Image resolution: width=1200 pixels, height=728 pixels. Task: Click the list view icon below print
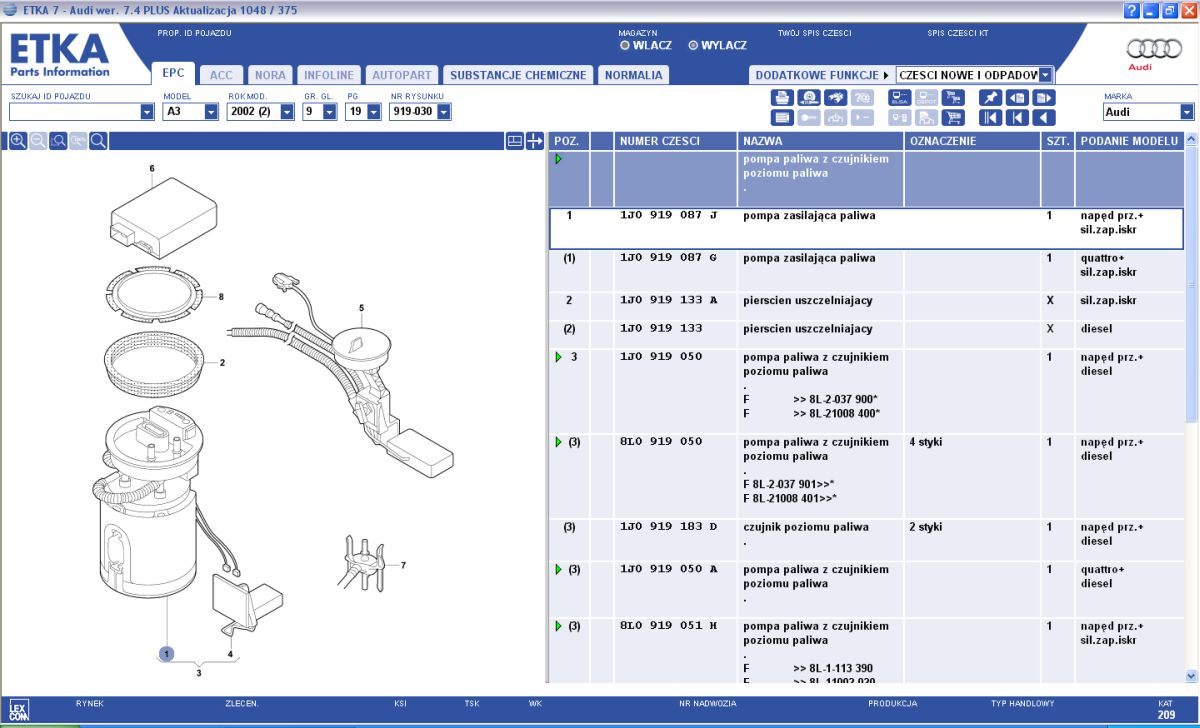pos(783,118)
